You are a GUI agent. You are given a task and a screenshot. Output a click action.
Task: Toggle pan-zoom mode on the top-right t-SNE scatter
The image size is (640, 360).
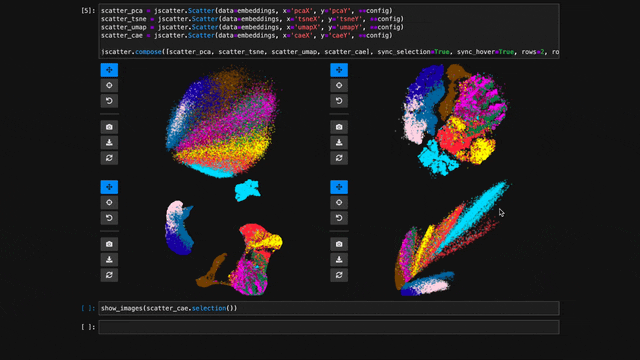339,70
